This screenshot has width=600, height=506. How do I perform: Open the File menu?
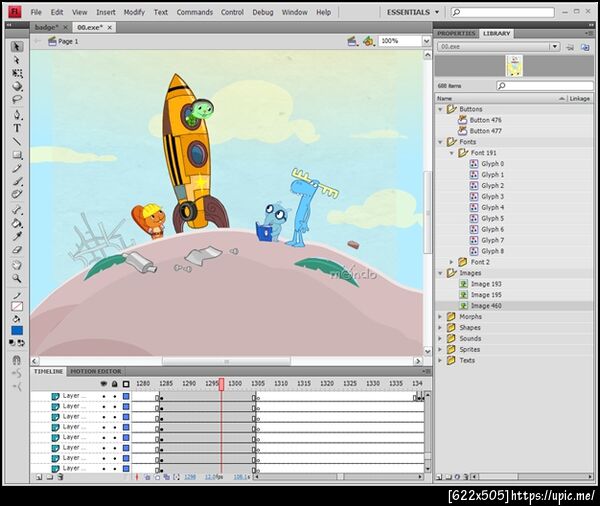tap(36, 12)
